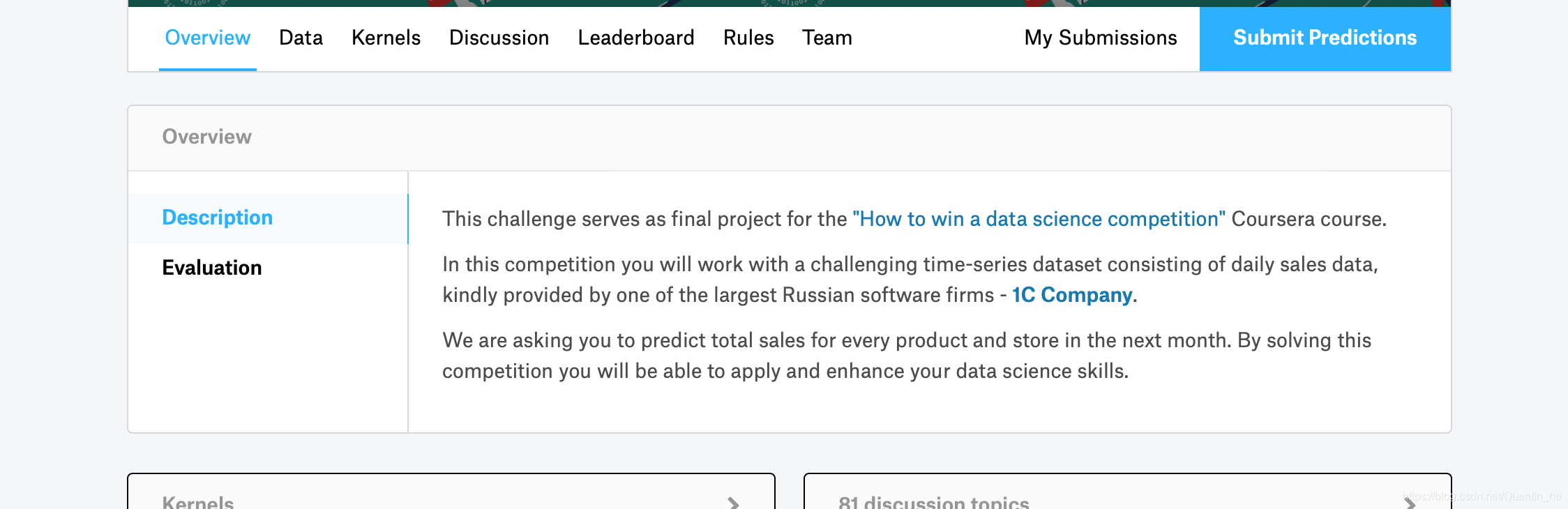Open the Kernels tab in navigation
1568x509 pixels.
tap(386, 38)
